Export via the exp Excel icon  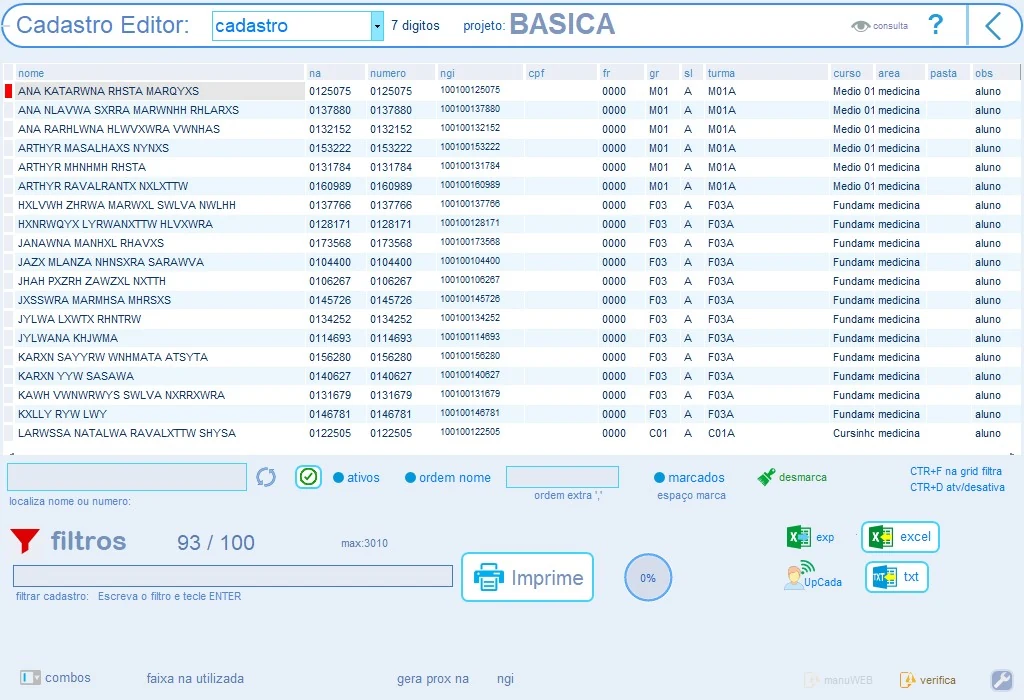click(799, 537)
